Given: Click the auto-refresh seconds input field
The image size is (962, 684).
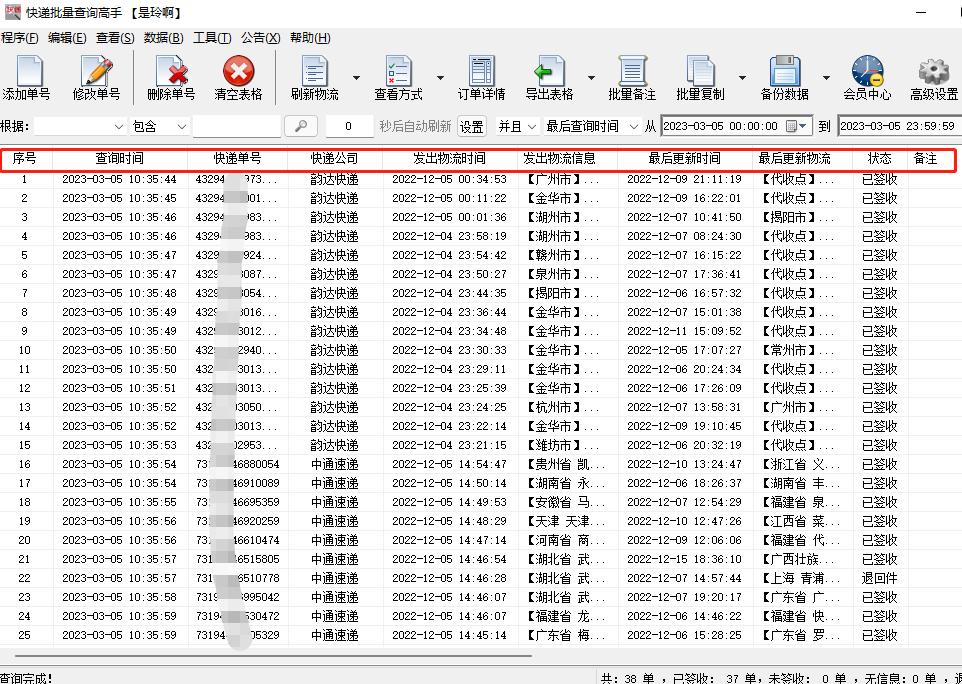Looking at the screenshot, I should 349,126.
